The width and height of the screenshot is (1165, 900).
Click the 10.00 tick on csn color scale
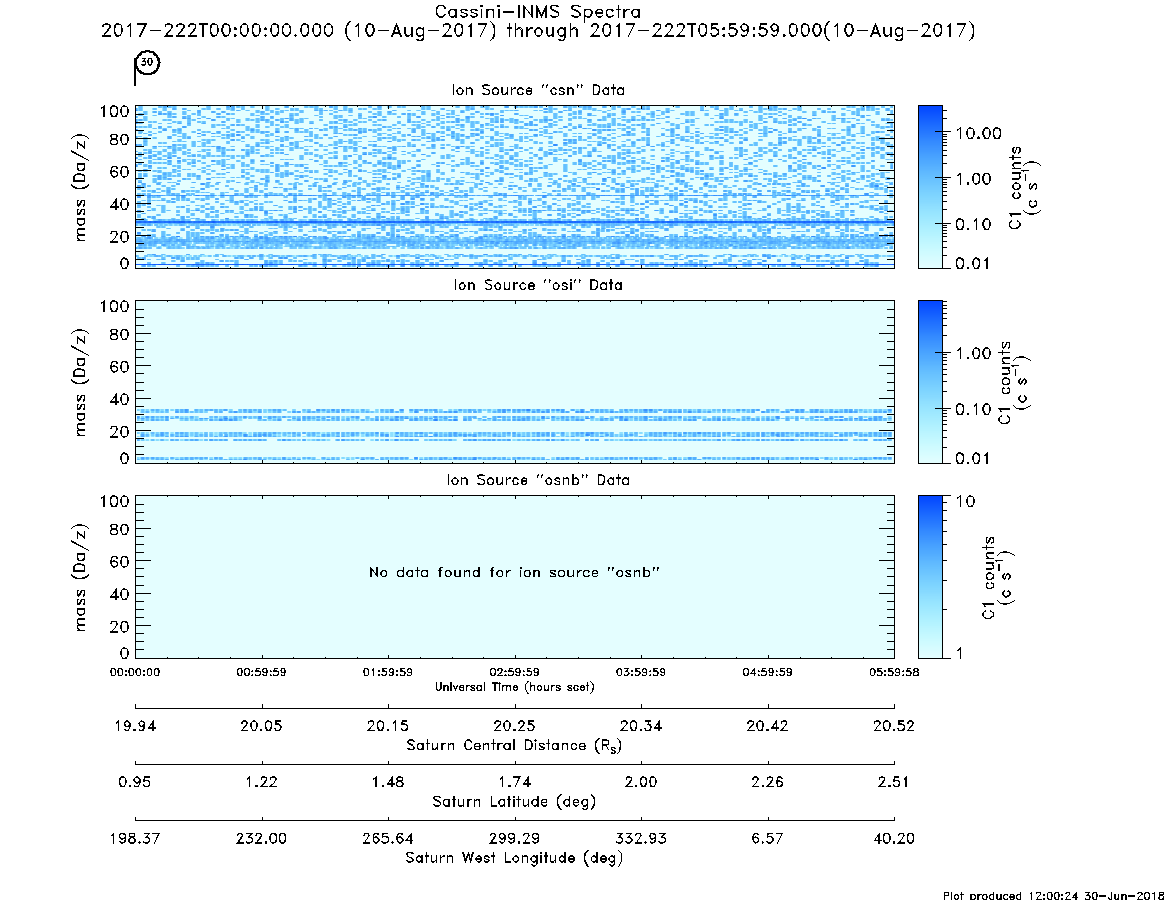(979, 133)
